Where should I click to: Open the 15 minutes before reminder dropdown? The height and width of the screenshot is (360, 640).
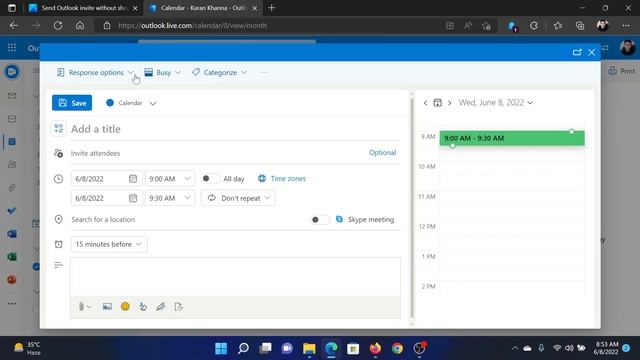coord(109,244)
